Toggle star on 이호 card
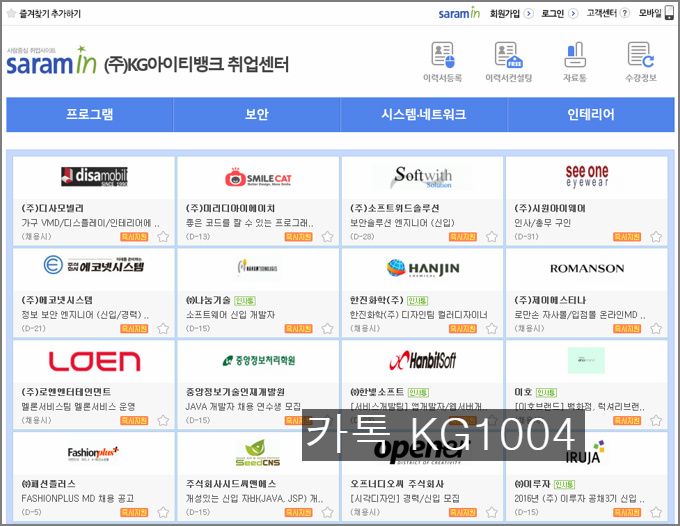This screenshot has height=526, width=680. (x=656, y=421)
